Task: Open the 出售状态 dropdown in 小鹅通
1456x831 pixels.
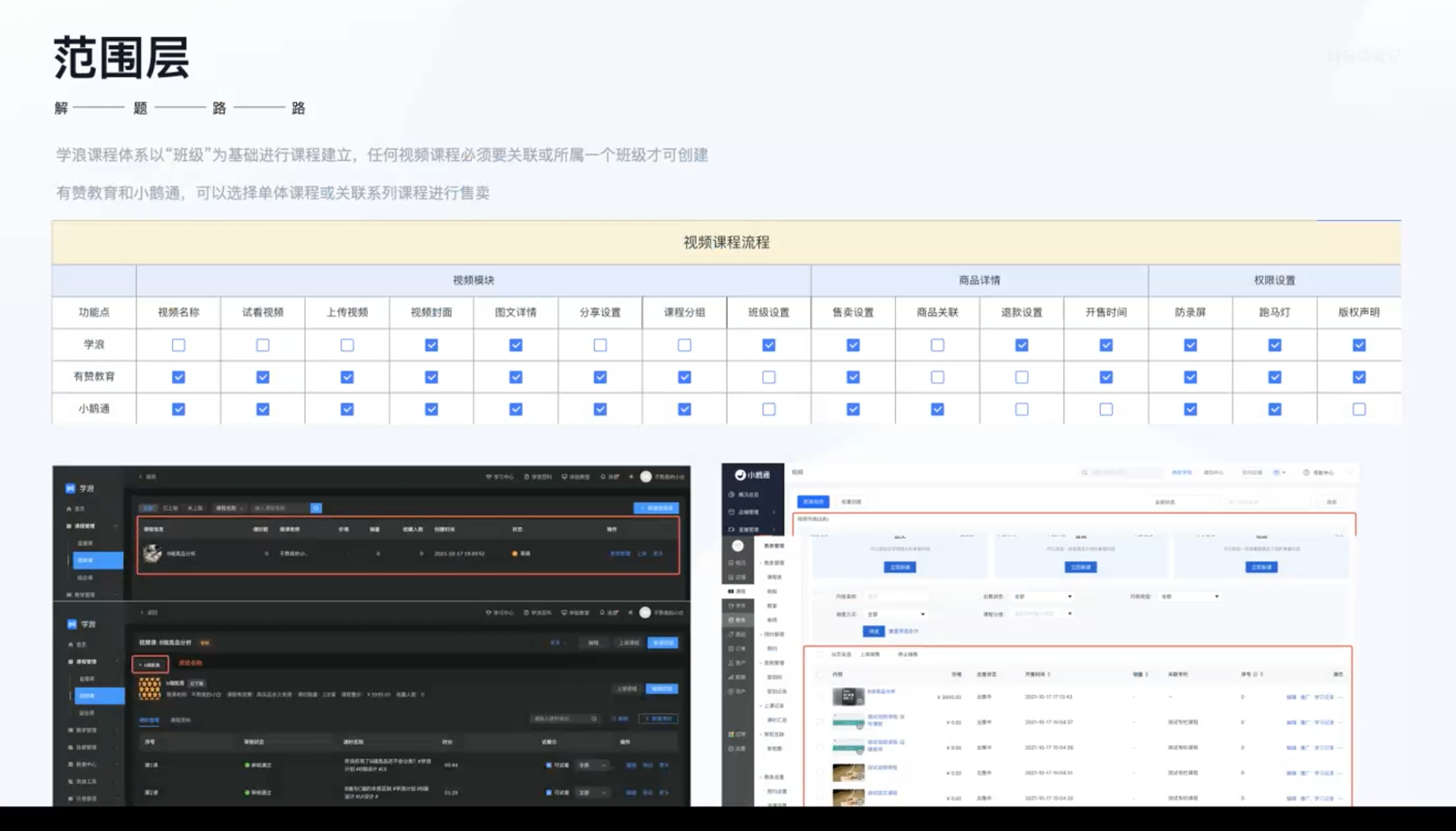Action: click(x=1042, y=596)
